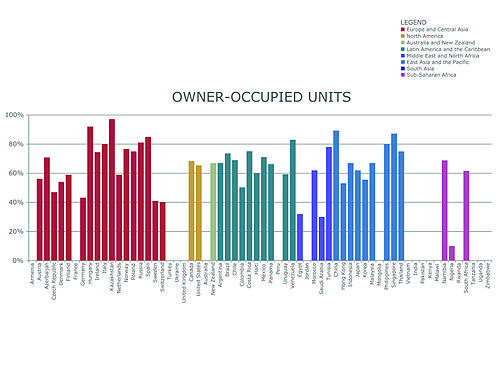Click the OWNER-OCCUPIED UNITS chart title
500x386 pixels.
[261, 97]
